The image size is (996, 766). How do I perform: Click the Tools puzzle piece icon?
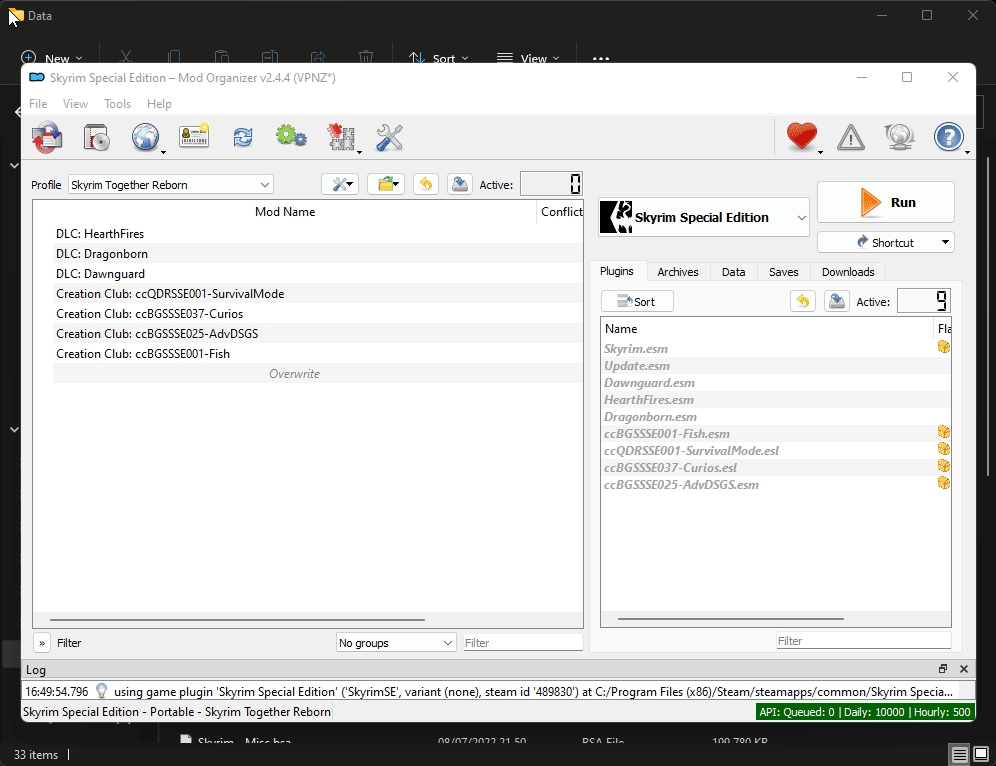341,137
